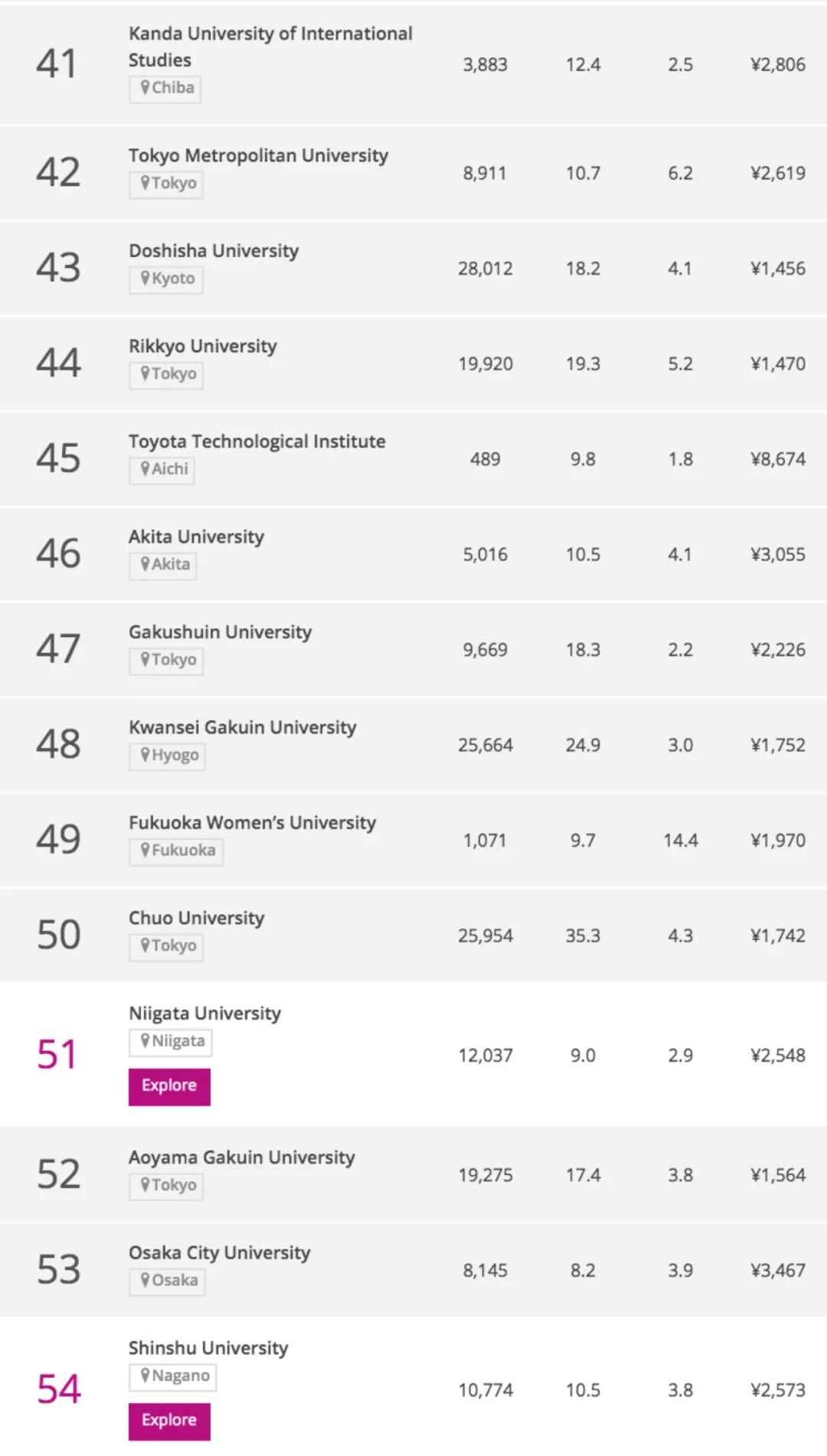
Task: Click the pin icon in the Akita tag
Action: click(x=145, y=565)
